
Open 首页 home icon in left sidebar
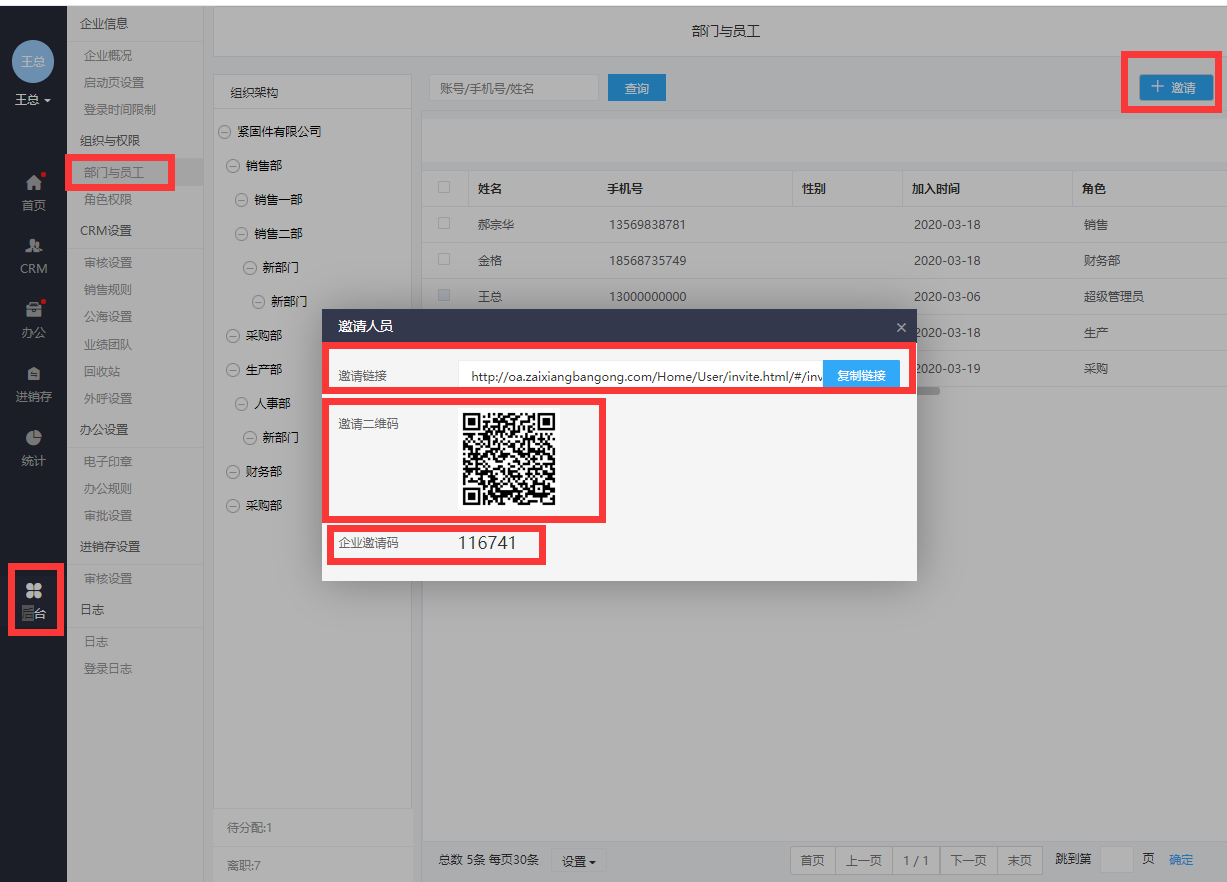34,183
